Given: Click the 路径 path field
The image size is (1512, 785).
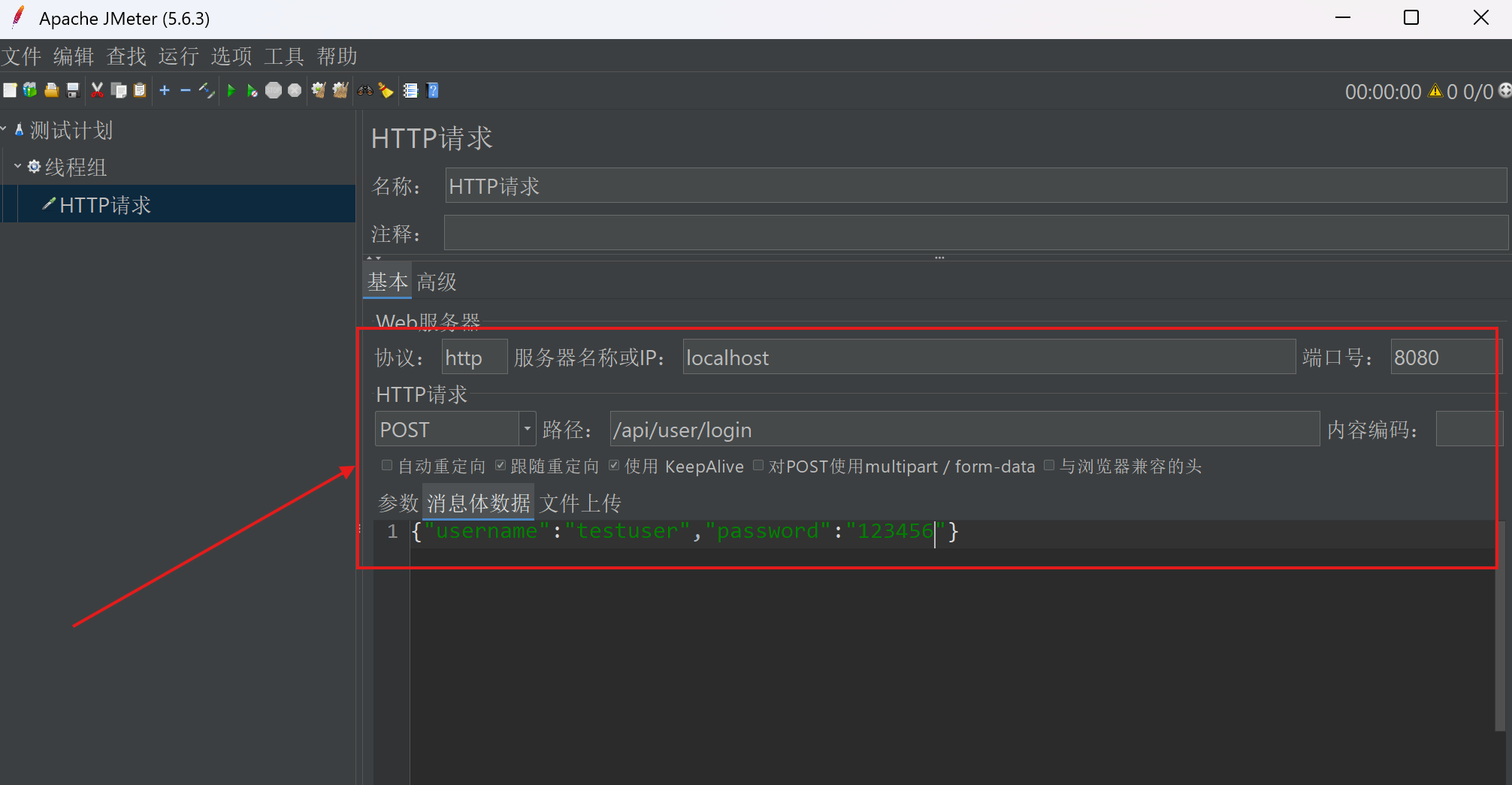Looking at the screenshot, I should pos(965,429).
